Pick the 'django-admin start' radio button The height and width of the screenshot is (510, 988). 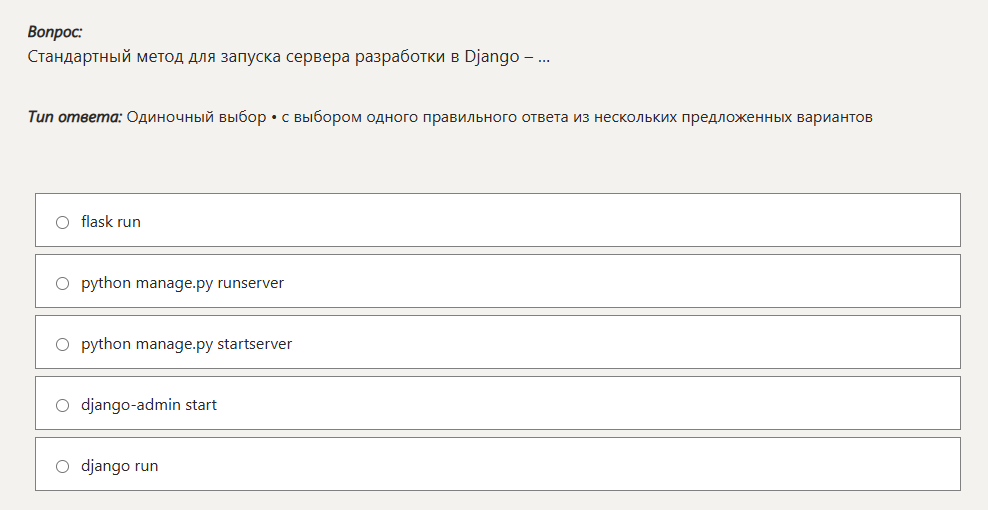click(x=62, y=405)
